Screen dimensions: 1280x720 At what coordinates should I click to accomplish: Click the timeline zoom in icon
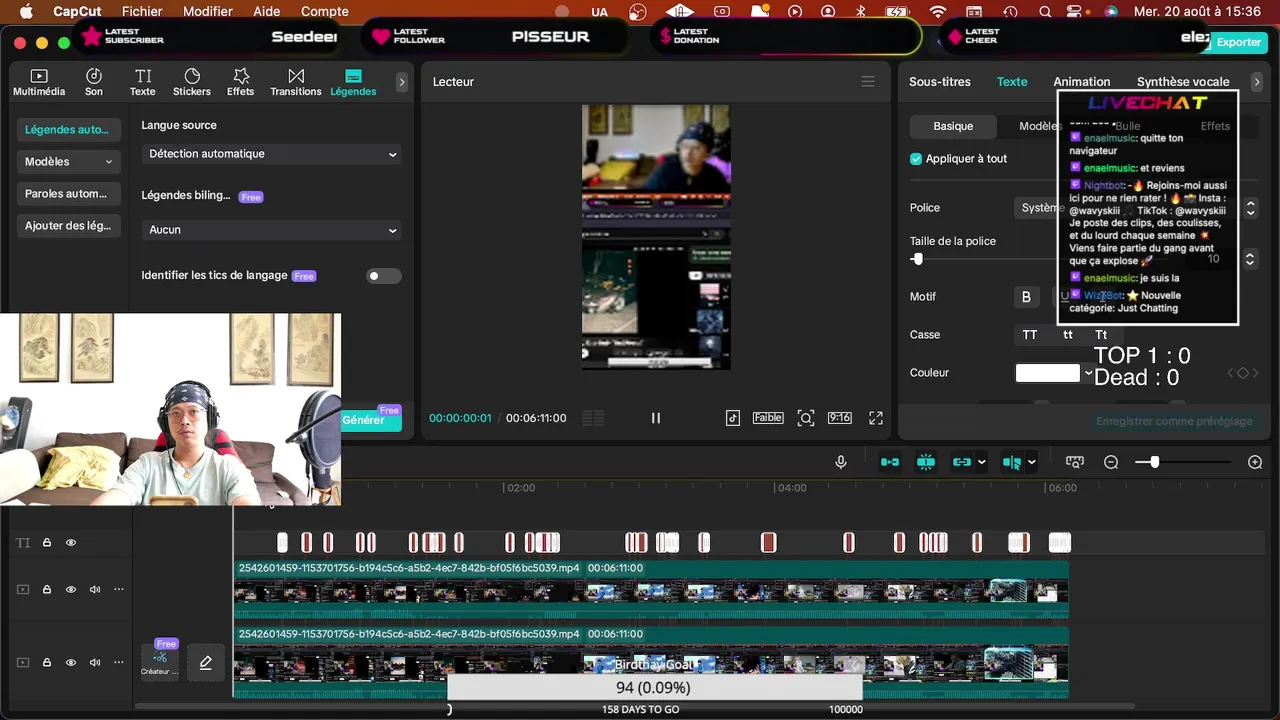click(1255, 462)
